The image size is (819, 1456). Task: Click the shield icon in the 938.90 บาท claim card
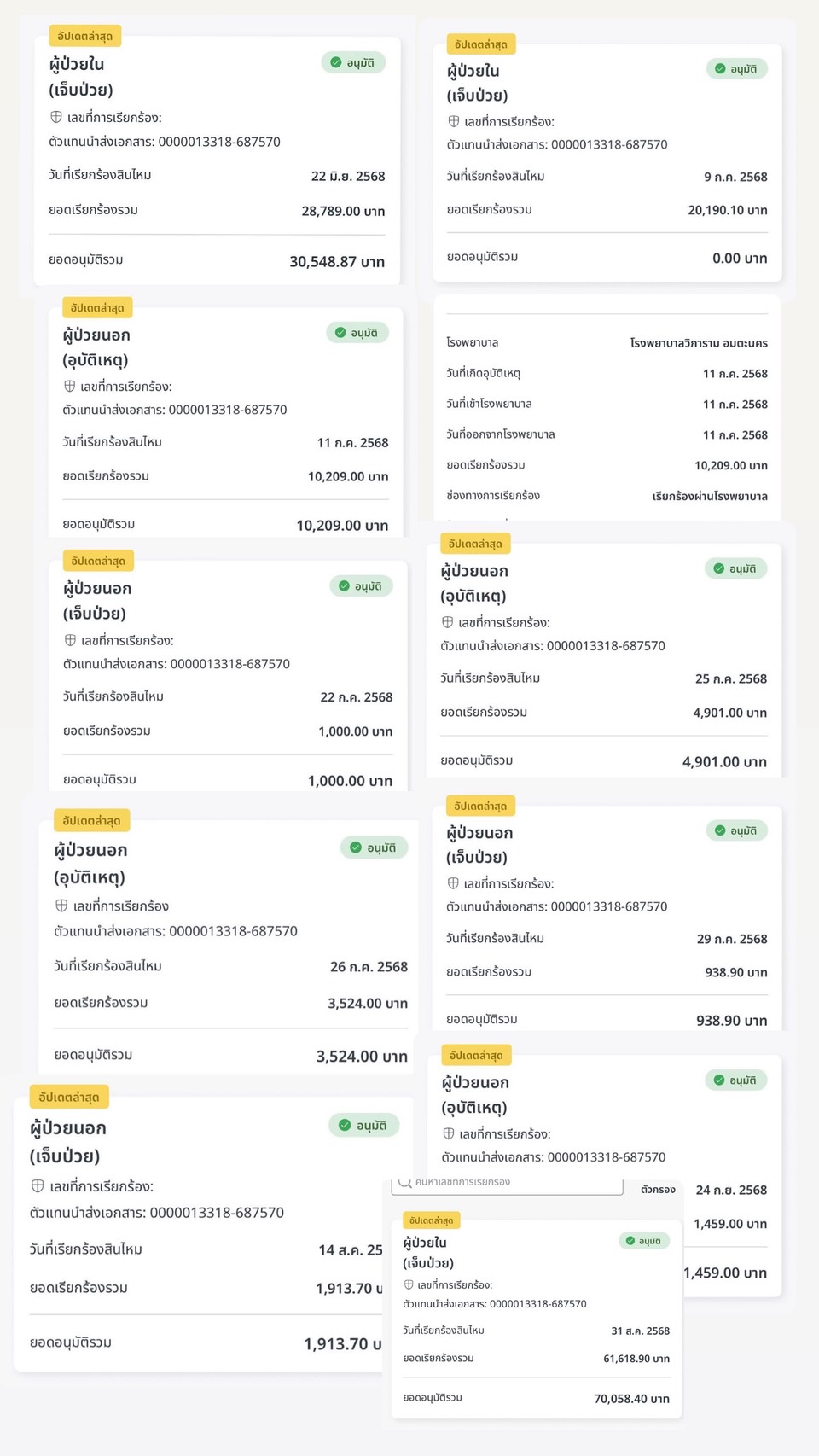454,883
